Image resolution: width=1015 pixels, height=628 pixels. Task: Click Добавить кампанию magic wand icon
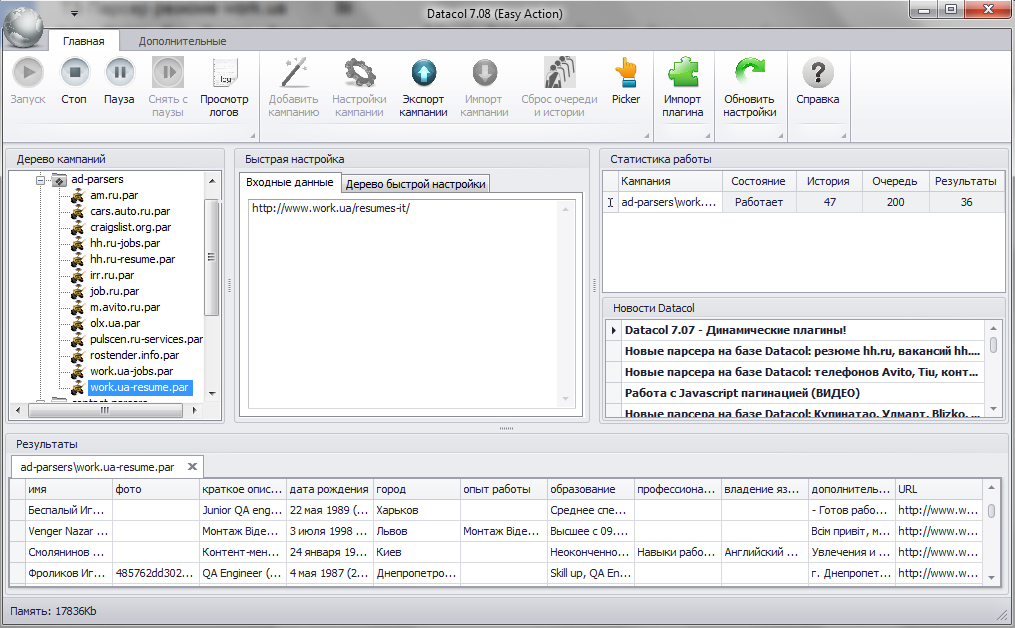[294, 73]
